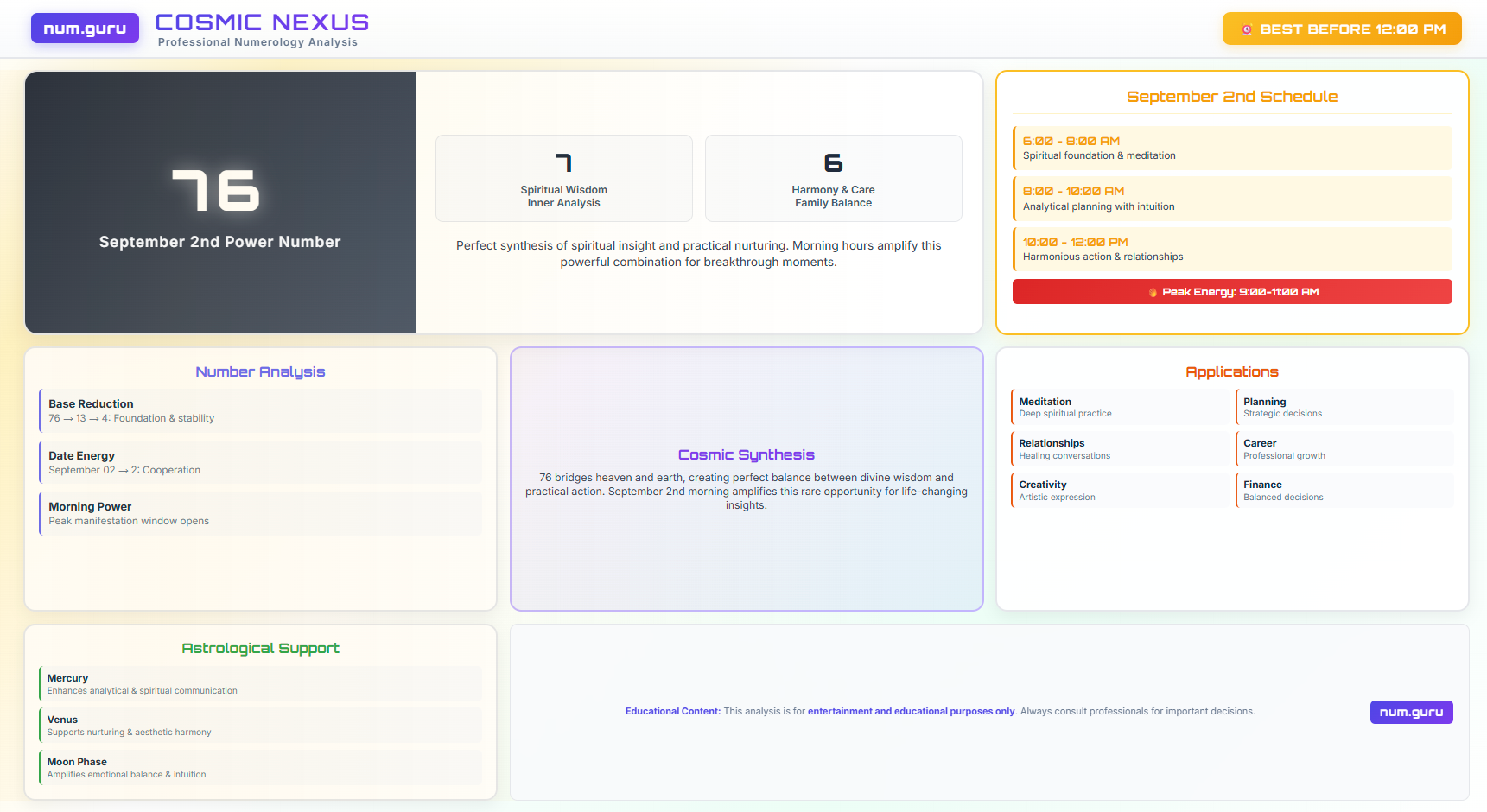The image size is (1487, 812).
Task: Click the Applications heading
Action: 1232,371
